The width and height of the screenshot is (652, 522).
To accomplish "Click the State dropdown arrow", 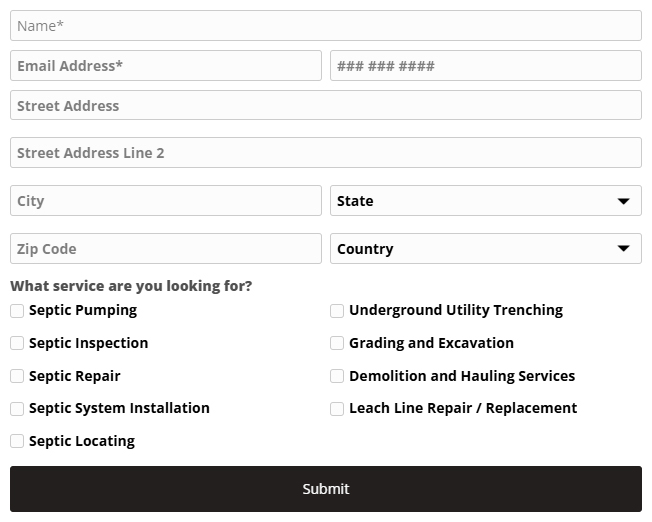I will pyautogui.click(x=623, y=201).
